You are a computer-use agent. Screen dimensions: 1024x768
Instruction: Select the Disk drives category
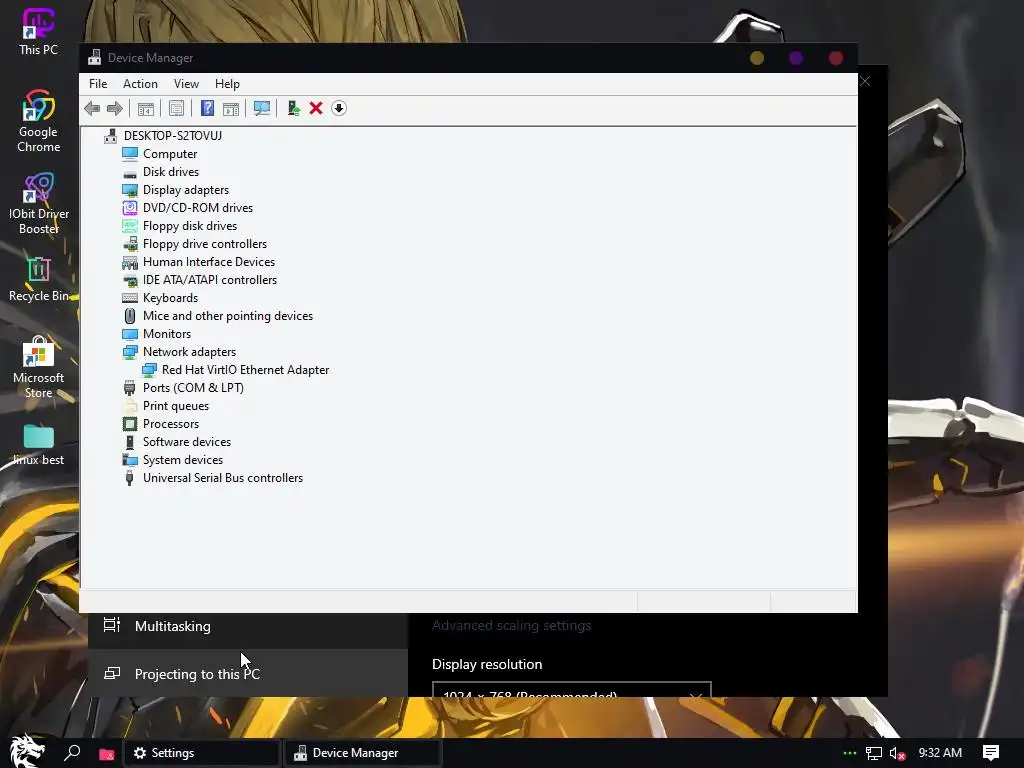171,172
